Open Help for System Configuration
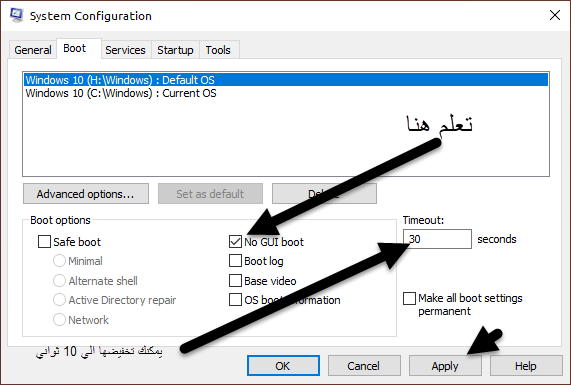 point(526,366)
